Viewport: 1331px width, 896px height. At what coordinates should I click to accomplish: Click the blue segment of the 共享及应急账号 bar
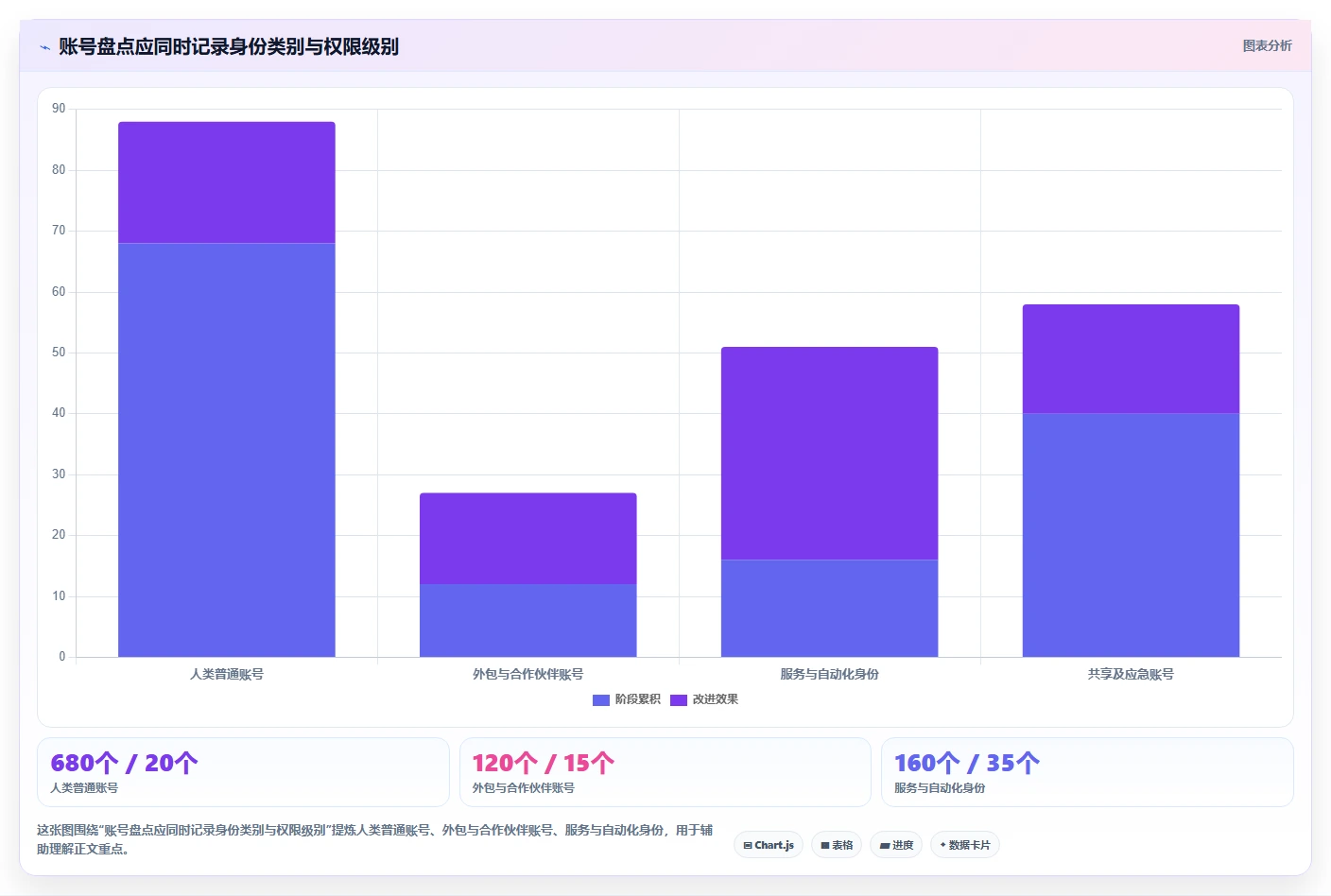tap(1132, 535)
